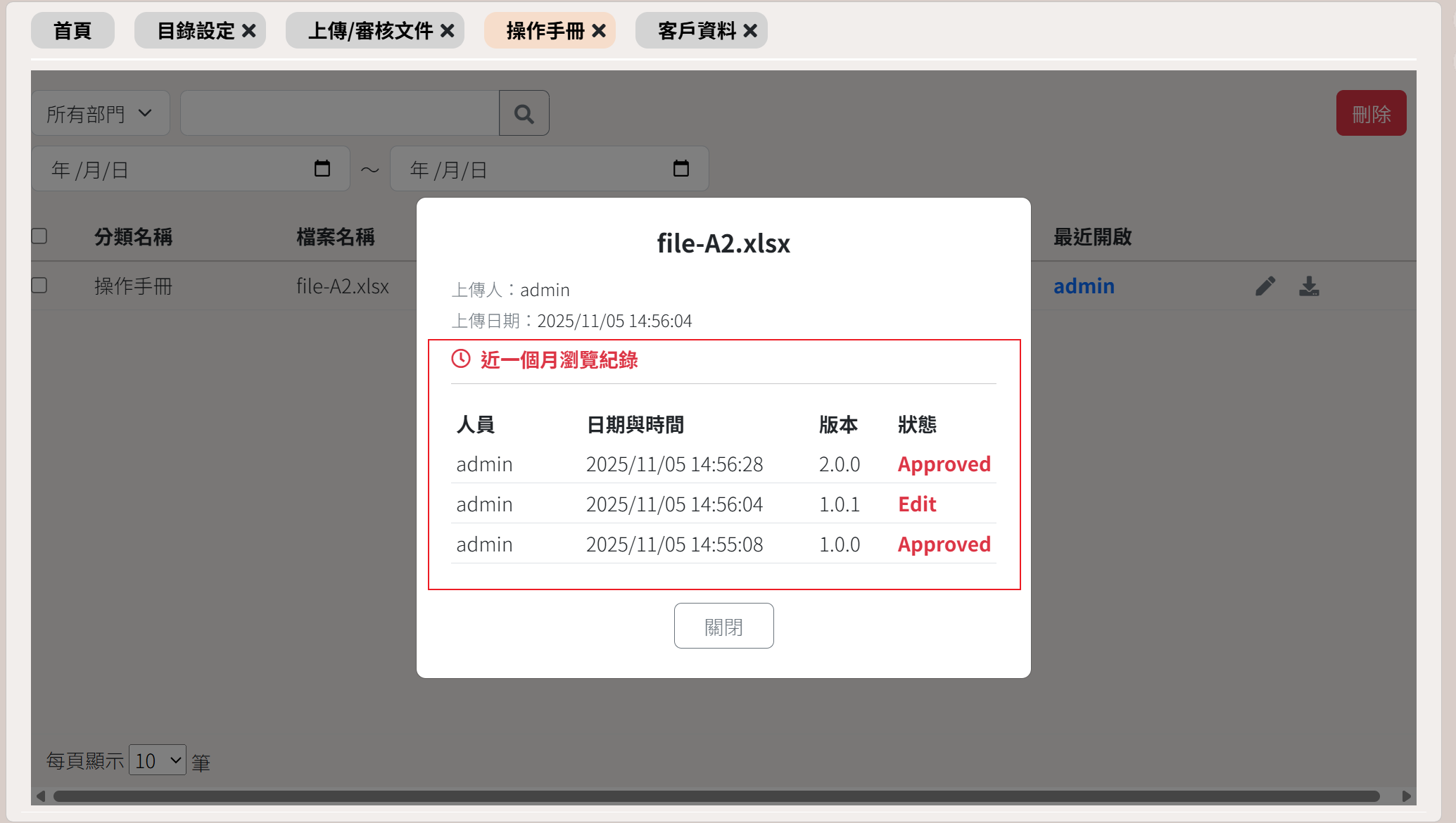Viewport: 1456px width, 823px height.
Task: Click the download icon for file-A2.xlsx
Action: (x=1309, y=286)
